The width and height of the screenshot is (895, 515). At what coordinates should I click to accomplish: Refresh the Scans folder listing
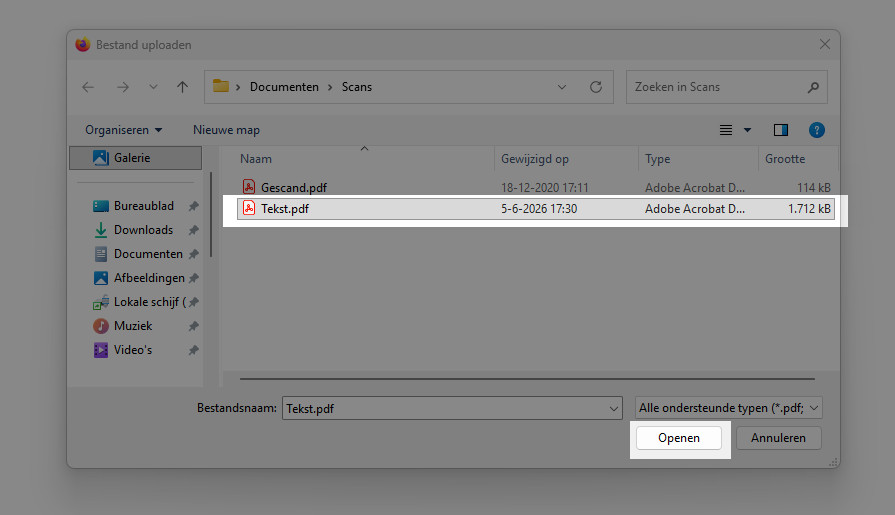point(596,87)
